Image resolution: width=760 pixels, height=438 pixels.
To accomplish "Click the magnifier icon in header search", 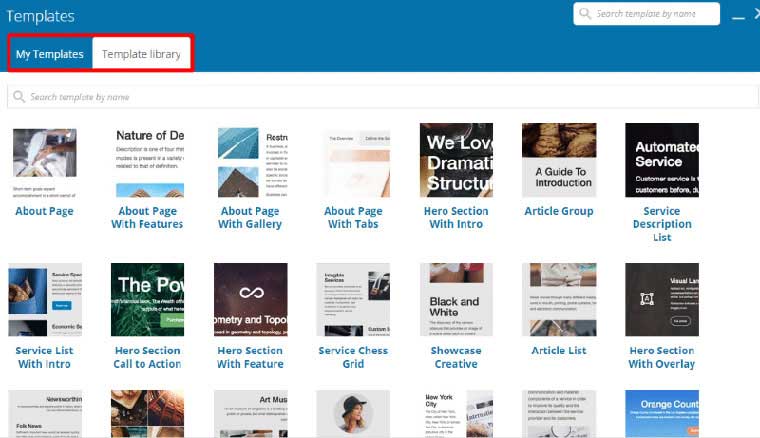I will pyautogui.click(x=585, y=14).
